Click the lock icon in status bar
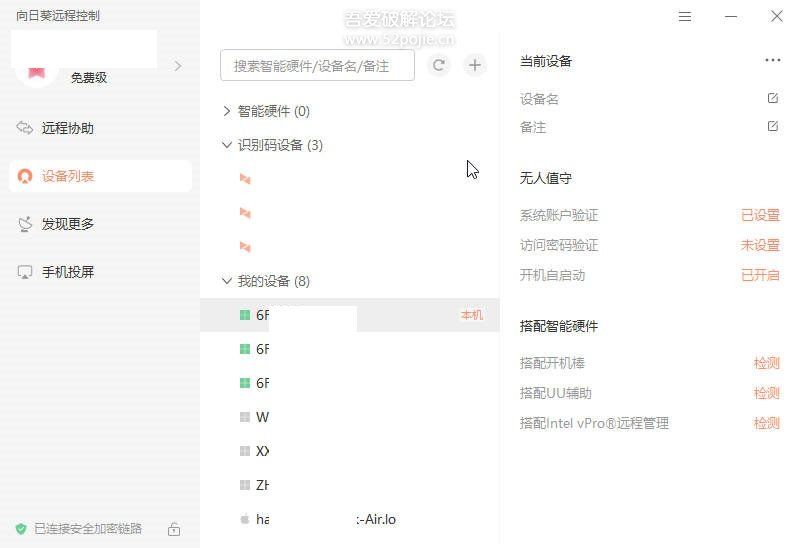Screen dimensions: 800x548 (x=174, y=529)
